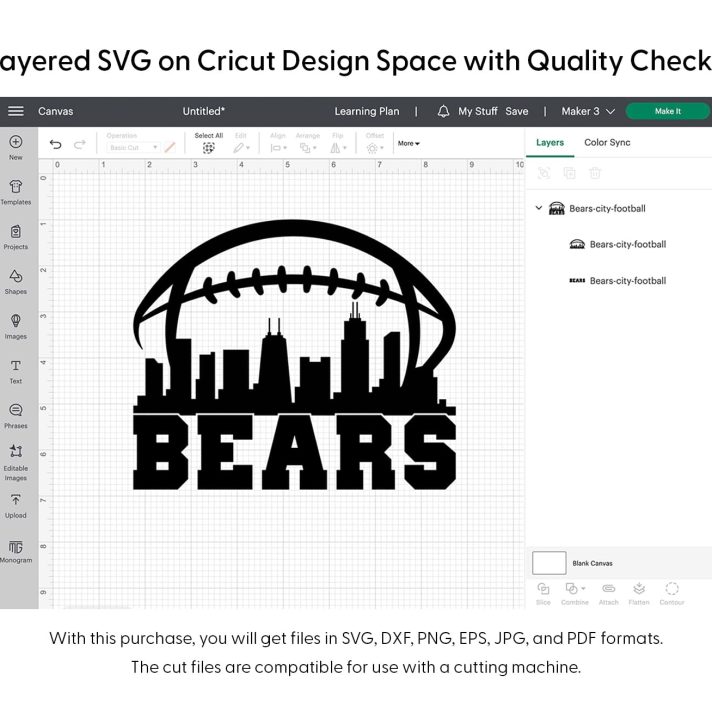Click the Duplicate layer icon
The width and height of the screenshot is (712, 712).
569,173
